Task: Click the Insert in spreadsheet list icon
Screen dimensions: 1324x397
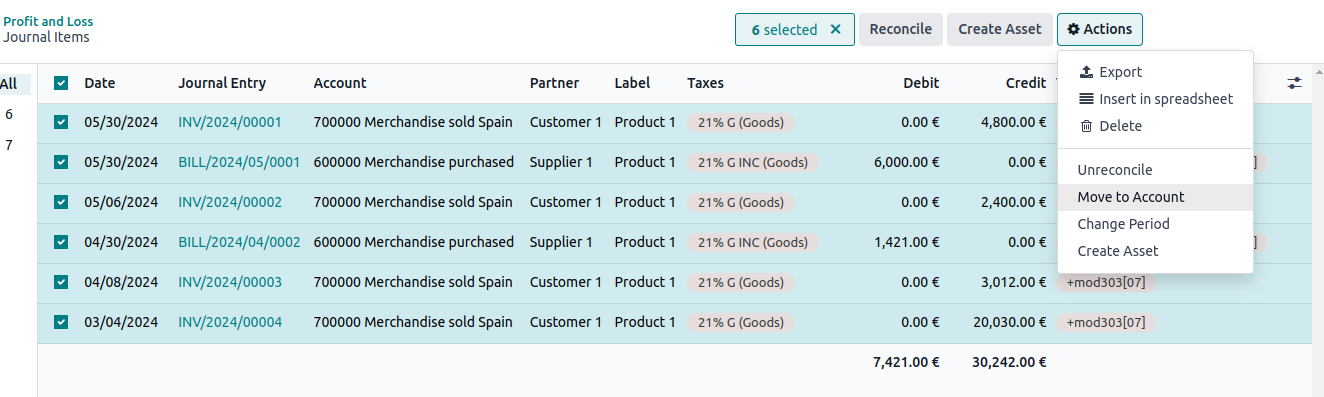Action: point(1086,99)
